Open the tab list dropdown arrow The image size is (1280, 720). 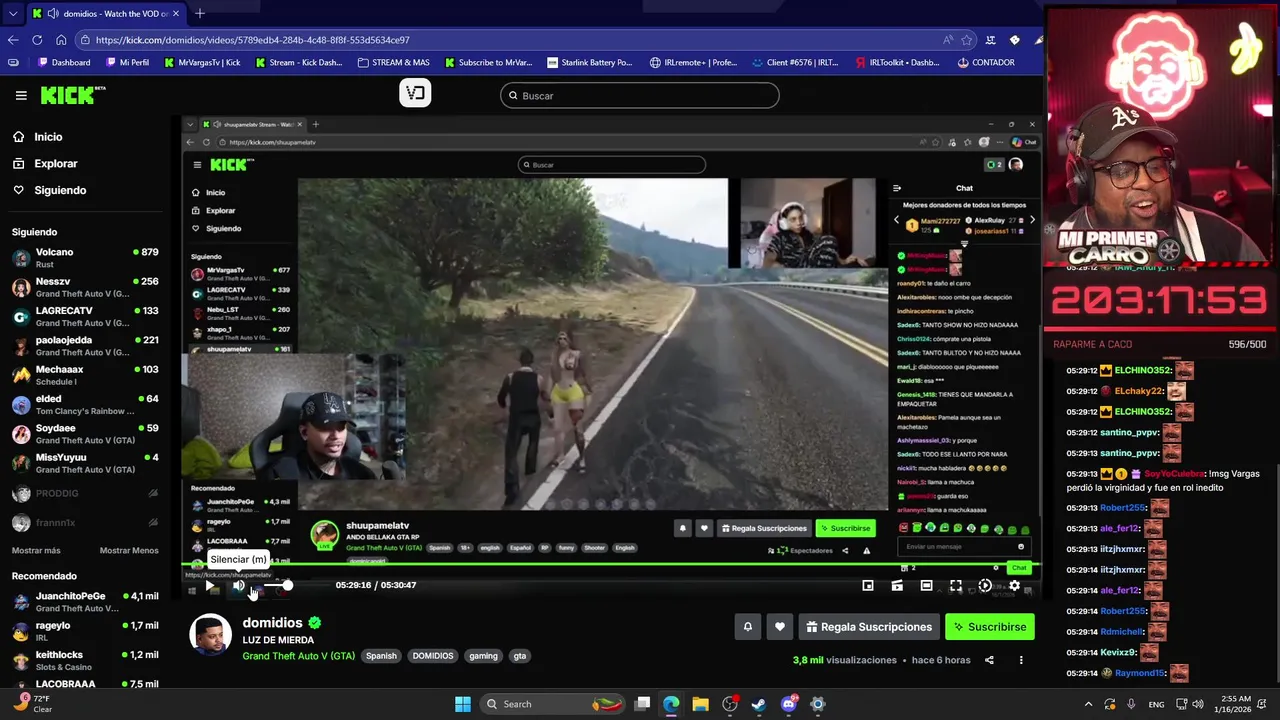coord(12,14)
